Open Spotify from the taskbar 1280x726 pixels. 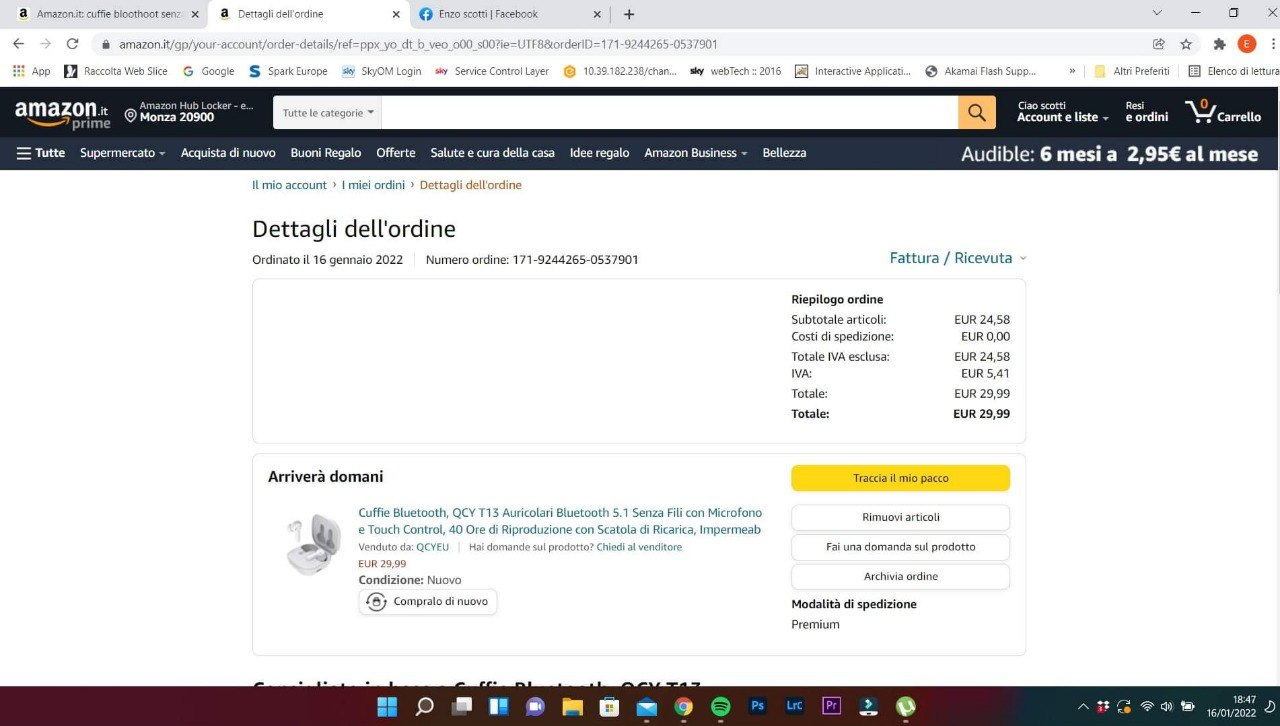point(720,706)
